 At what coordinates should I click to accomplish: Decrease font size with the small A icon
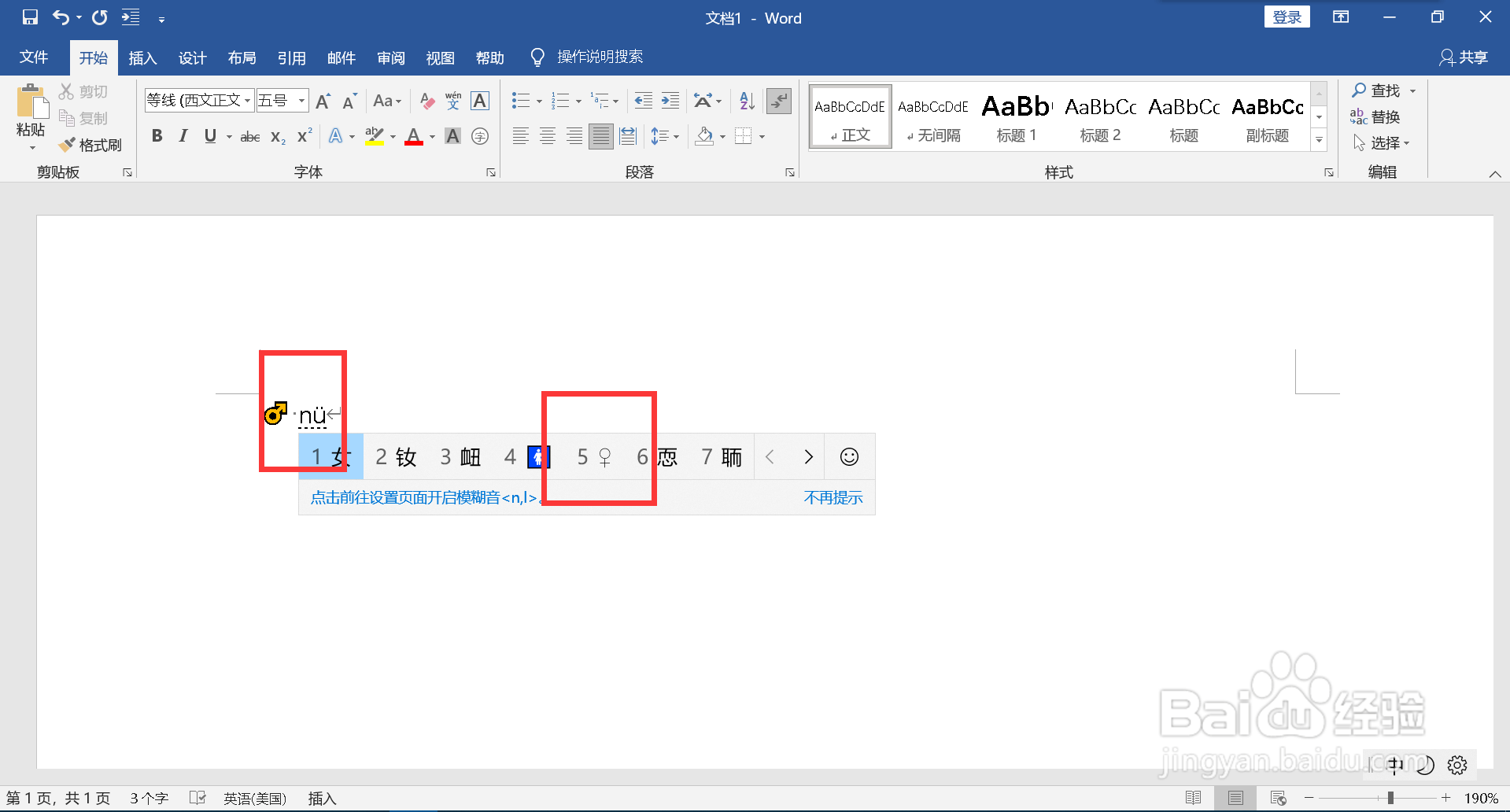point(349,101)
